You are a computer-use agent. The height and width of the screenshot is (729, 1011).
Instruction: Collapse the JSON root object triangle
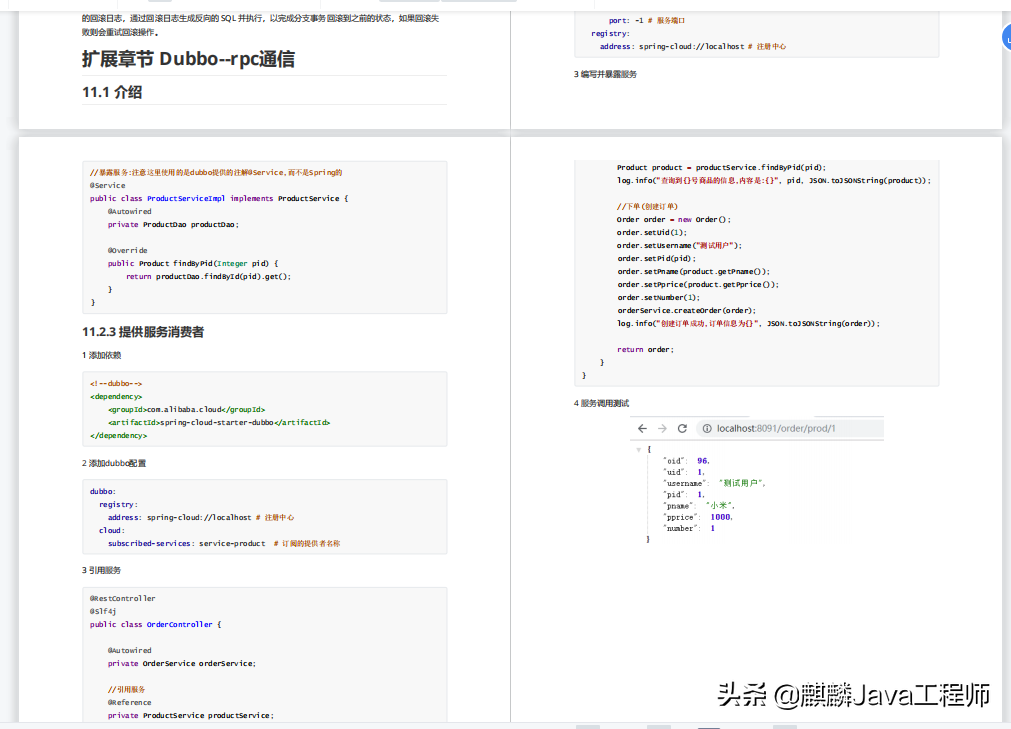pos(638,449)
